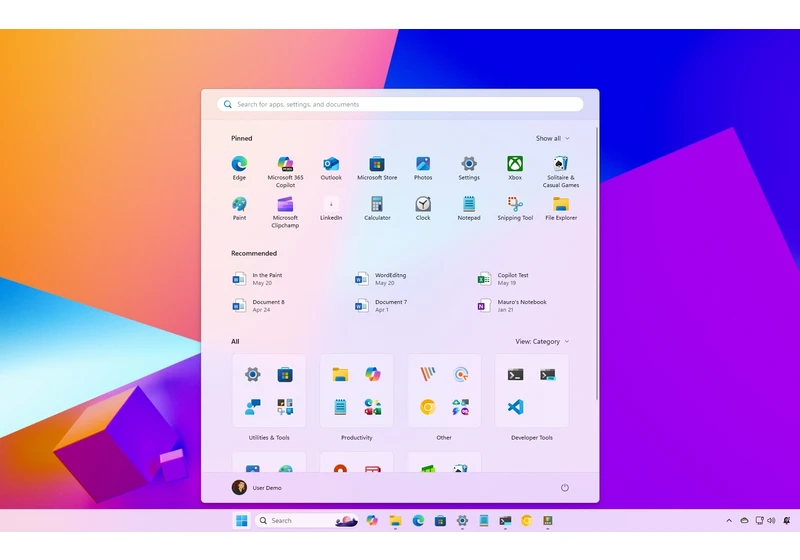Open File Explorer from the taskbar
The width and height of the screenshot is (800, 560).
[x=395, y=520]
